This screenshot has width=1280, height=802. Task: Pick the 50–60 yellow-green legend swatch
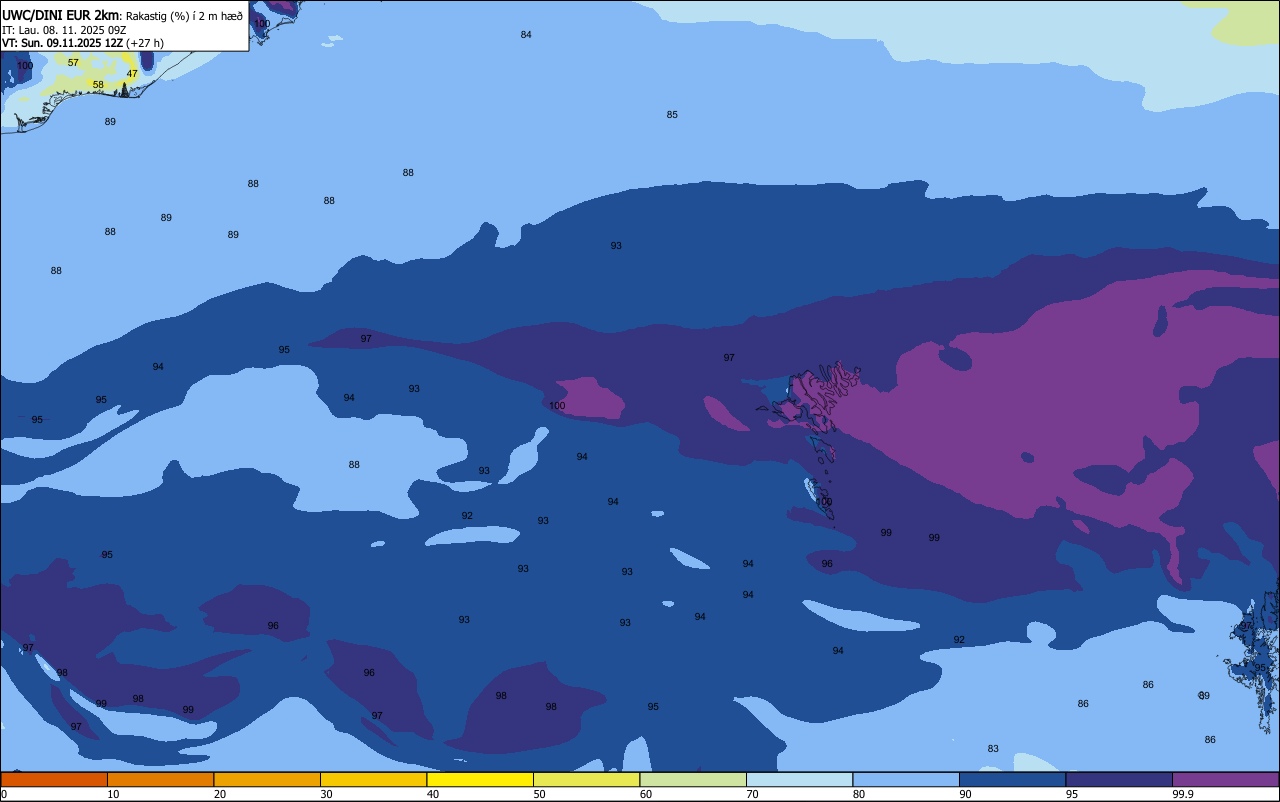pos(586,779)
